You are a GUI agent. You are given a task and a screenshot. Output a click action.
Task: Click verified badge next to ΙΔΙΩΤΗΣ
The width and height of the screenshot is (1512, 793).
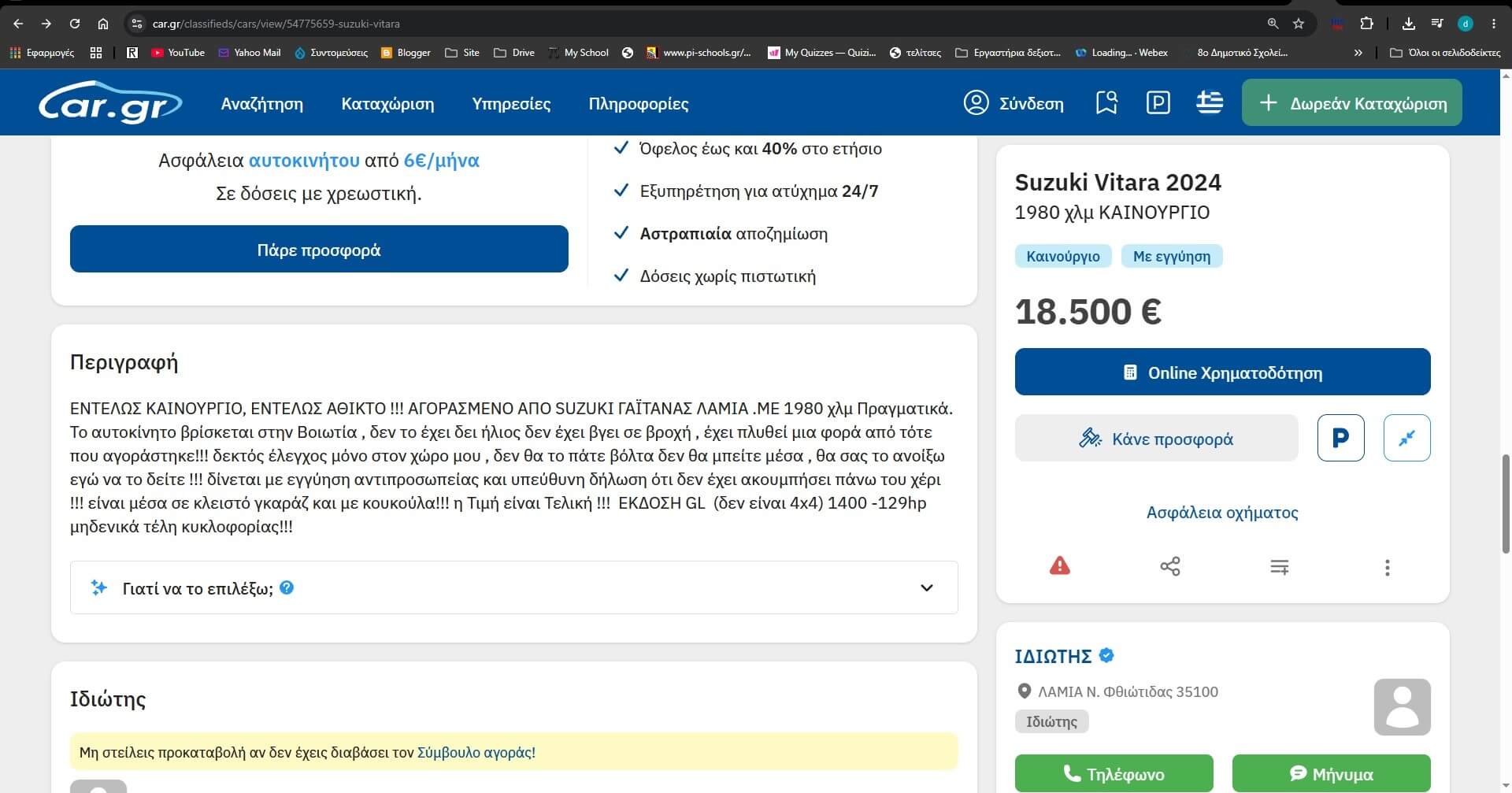point(1106,655)
